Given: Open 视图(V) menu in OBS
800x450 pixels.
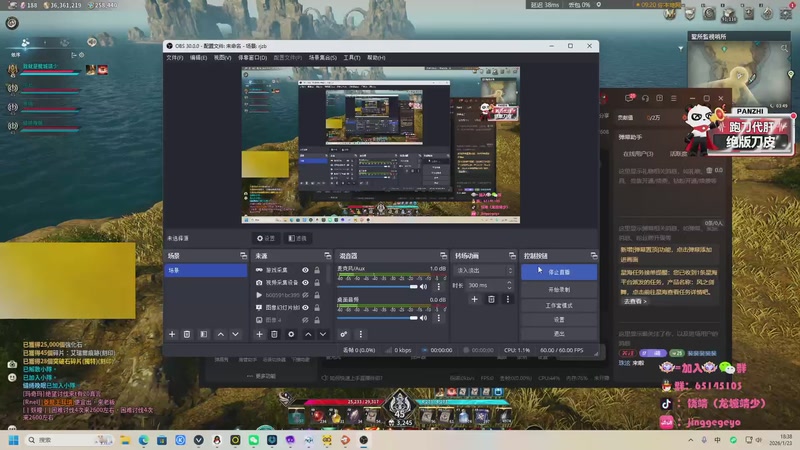Looking at the screenshot, I should point(222,58).
